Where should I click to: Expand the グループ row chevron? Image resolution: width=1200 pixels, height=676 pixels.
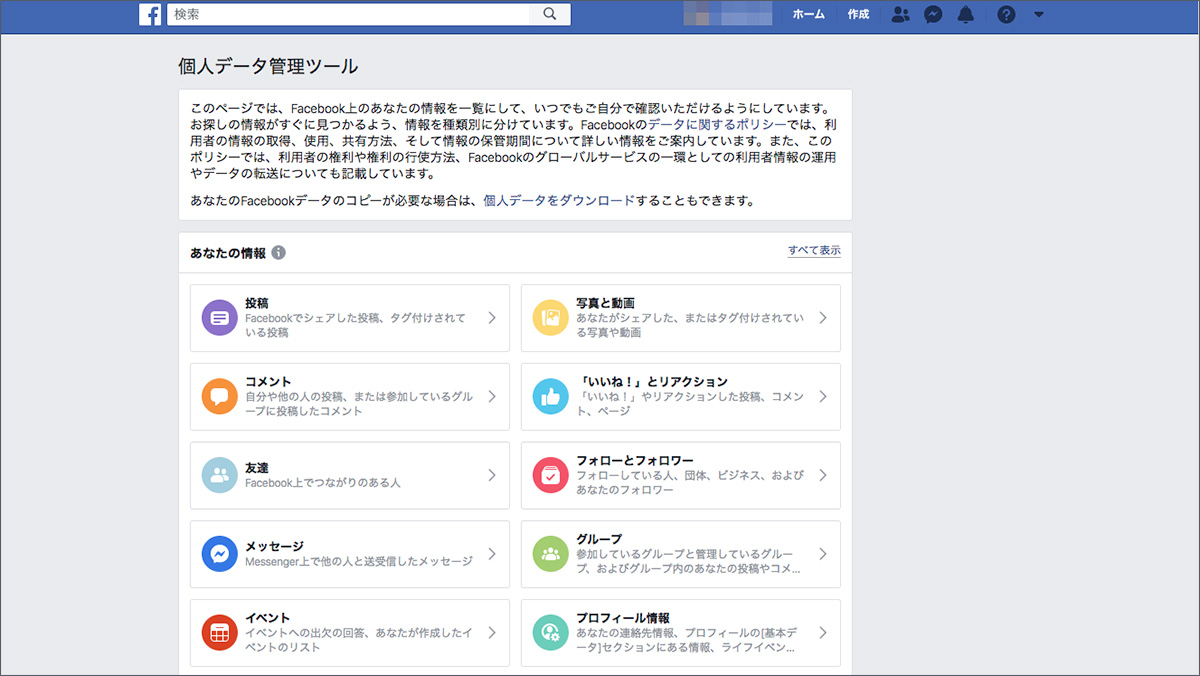[x=823, y=554]
